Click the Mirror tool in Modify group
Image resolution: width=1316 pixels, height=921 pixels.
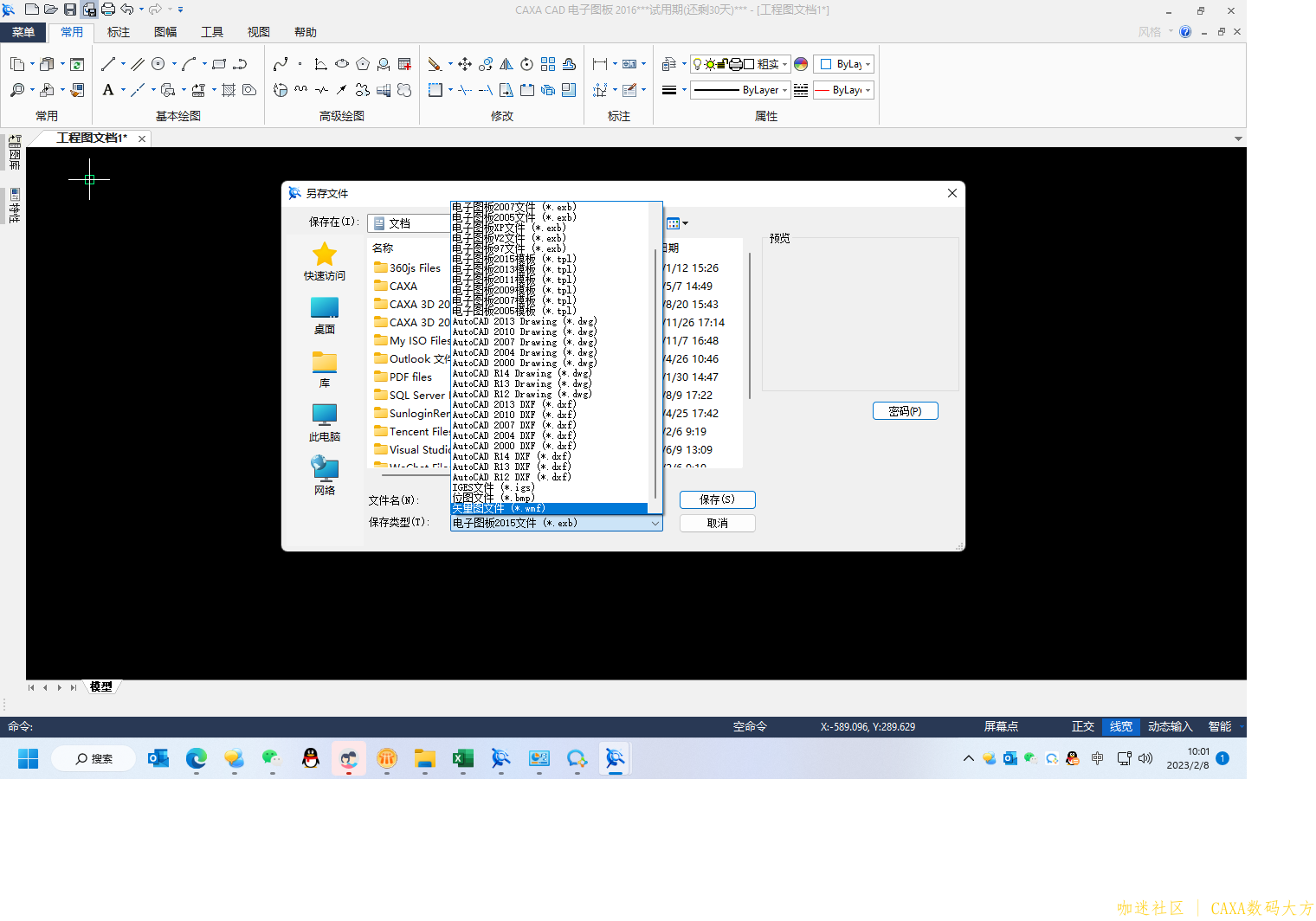pos(506,64)
